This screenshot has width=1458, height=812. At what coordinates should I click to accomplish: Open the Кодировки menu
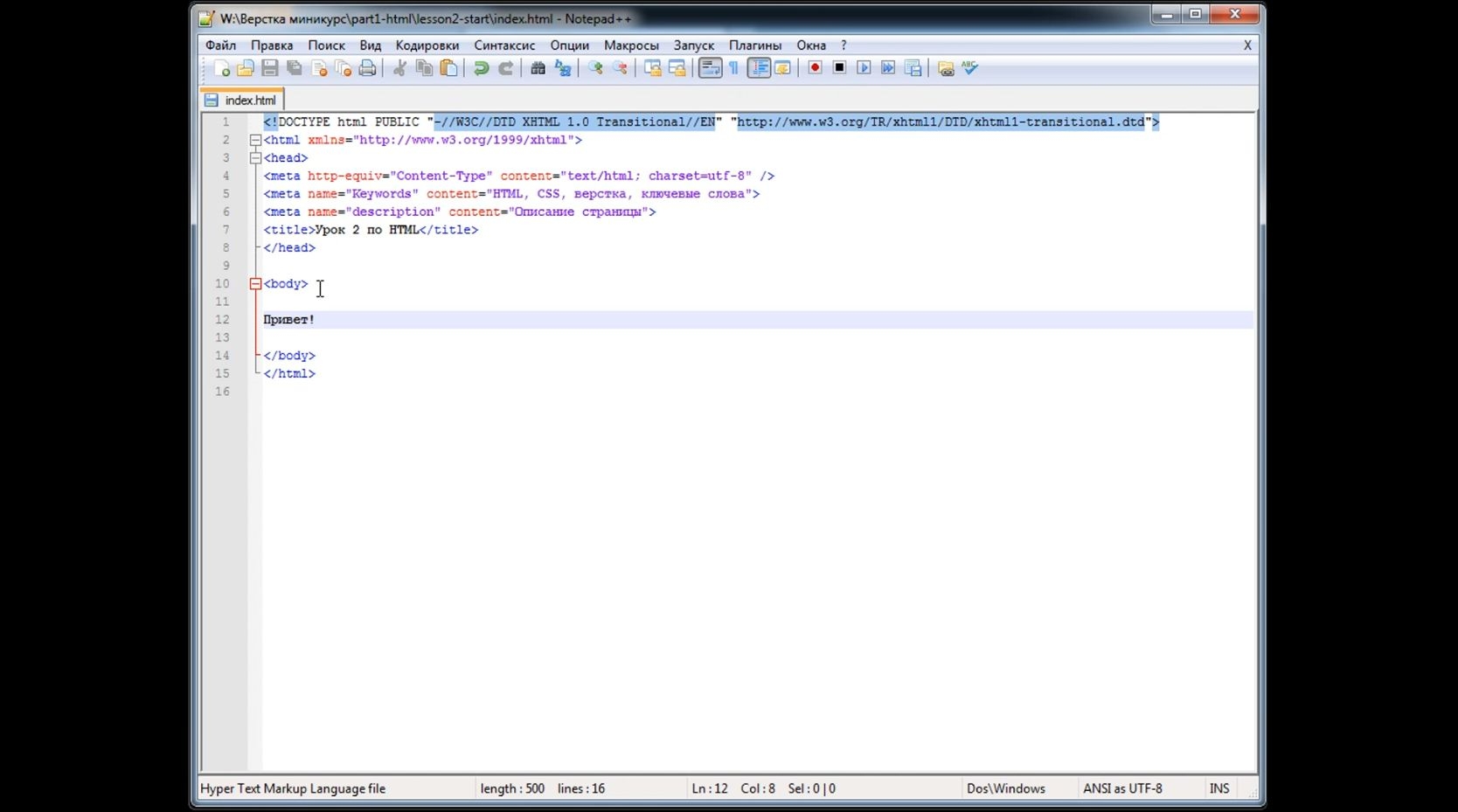coord(427,45)
